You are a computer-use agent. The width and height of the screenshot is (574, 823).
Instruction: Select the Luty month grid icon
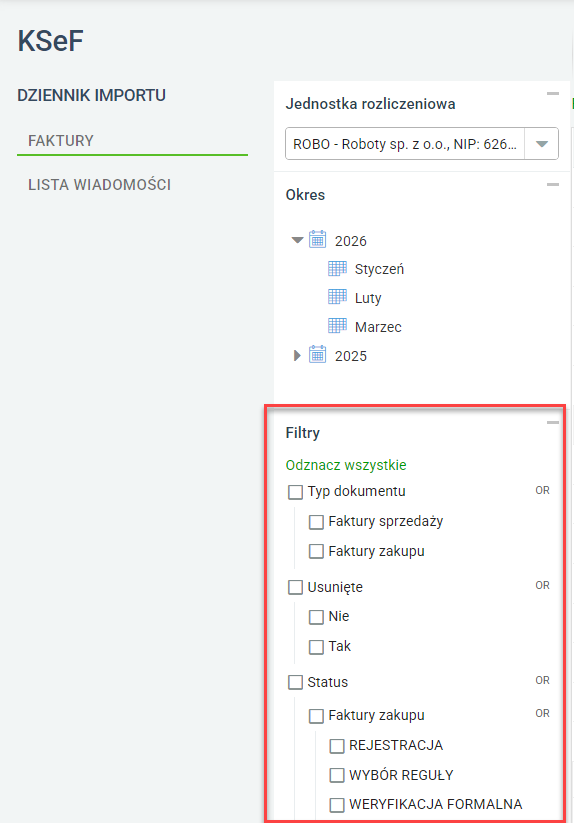(337, 297)
